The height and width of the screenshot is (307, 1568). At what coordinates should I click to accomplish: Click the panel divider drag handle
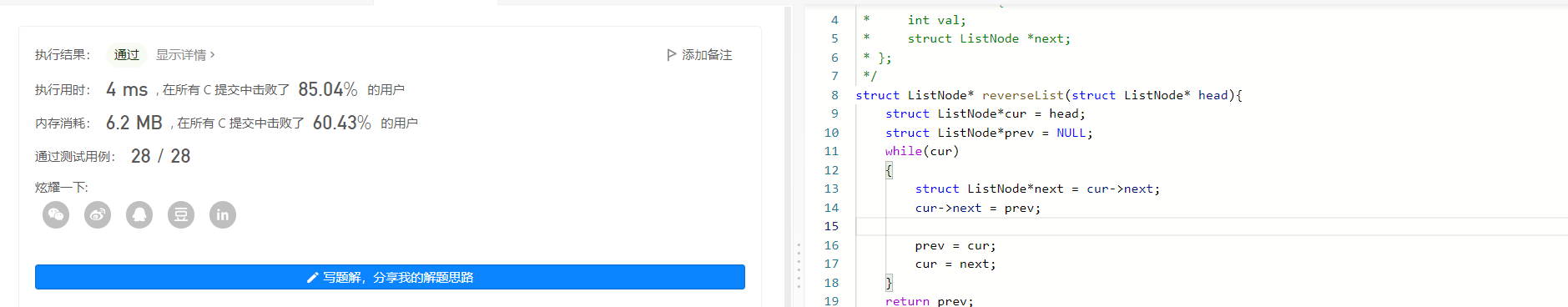tap(798, 265)
